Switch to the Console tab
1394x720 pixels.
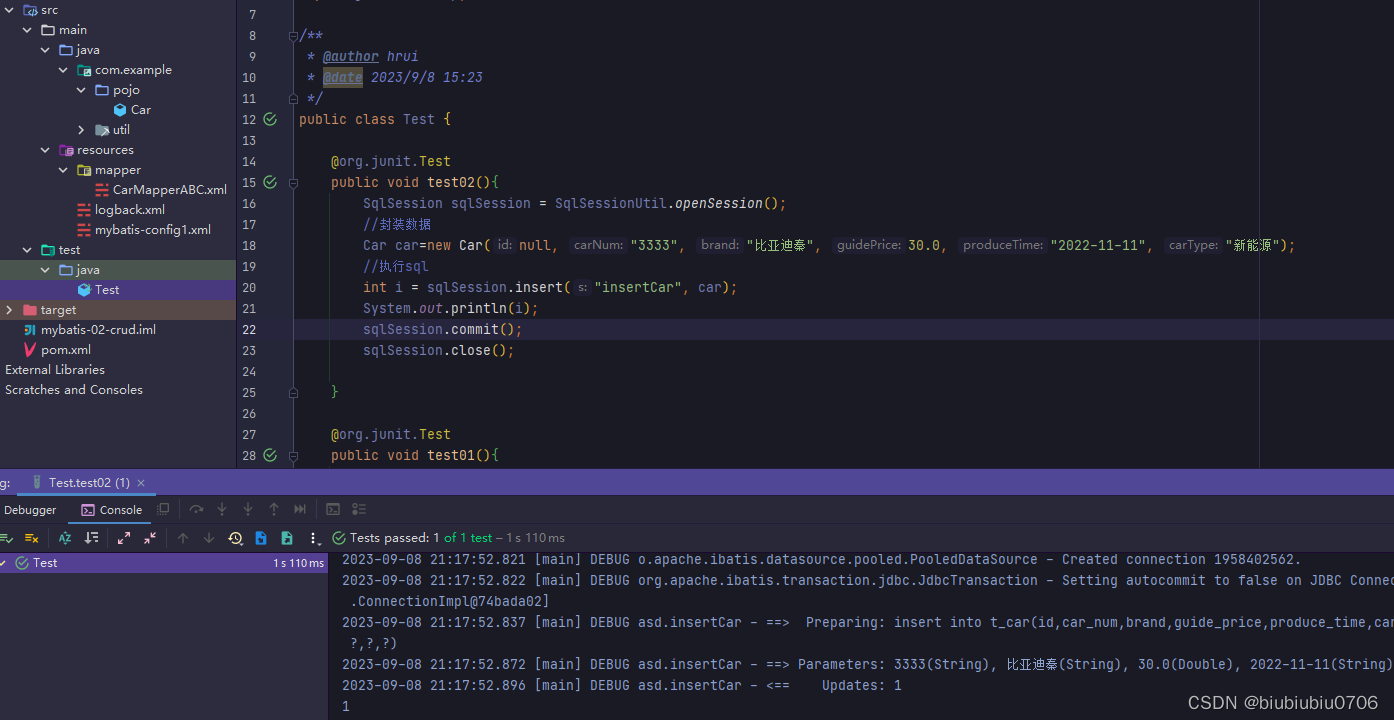pos(111,510)
